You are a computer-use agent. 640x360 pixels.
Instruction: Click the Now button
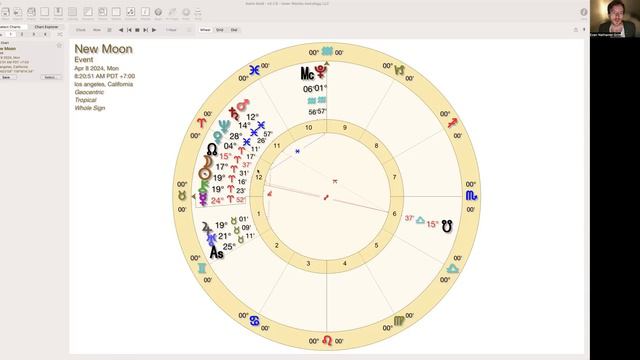coord(97,30)
